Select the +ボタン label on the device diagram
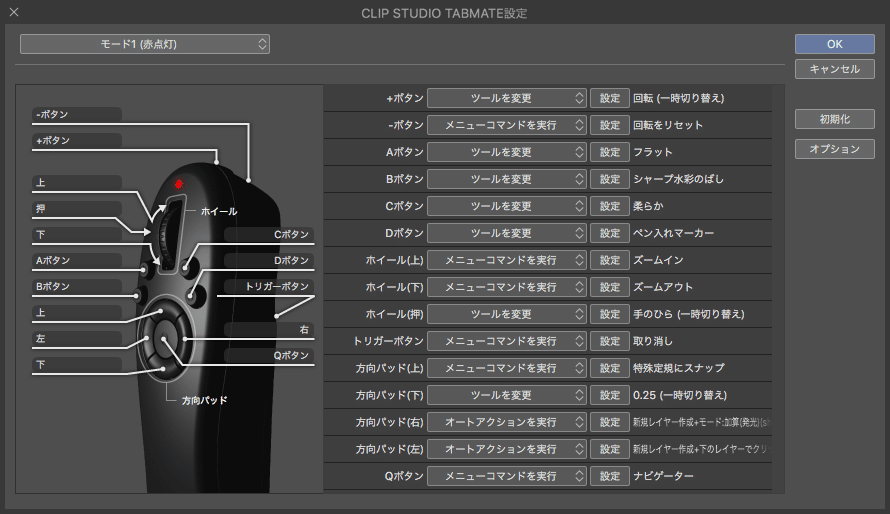This screenshot has height=514, width=890. tap(77, 140)
